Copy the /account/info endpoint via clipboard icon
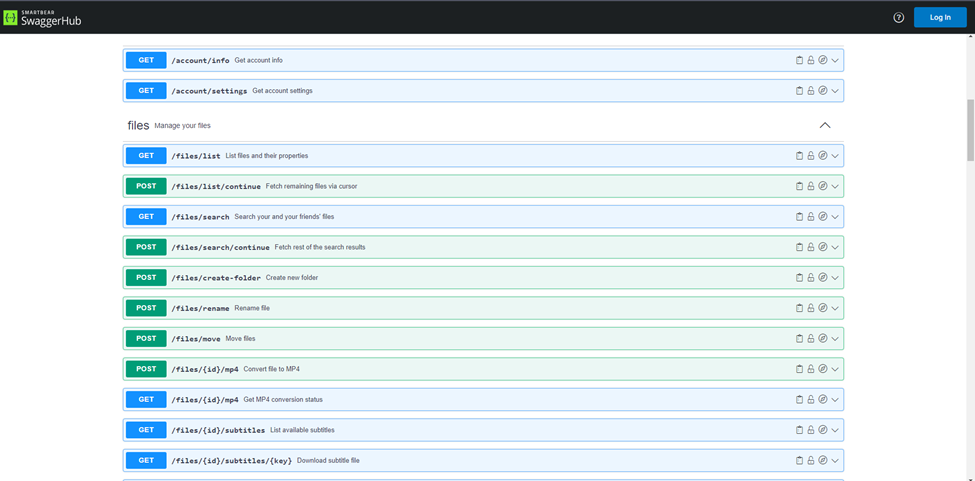Viewport: 975px width, 481px height. pyautogui.click(x=799, y=60)
